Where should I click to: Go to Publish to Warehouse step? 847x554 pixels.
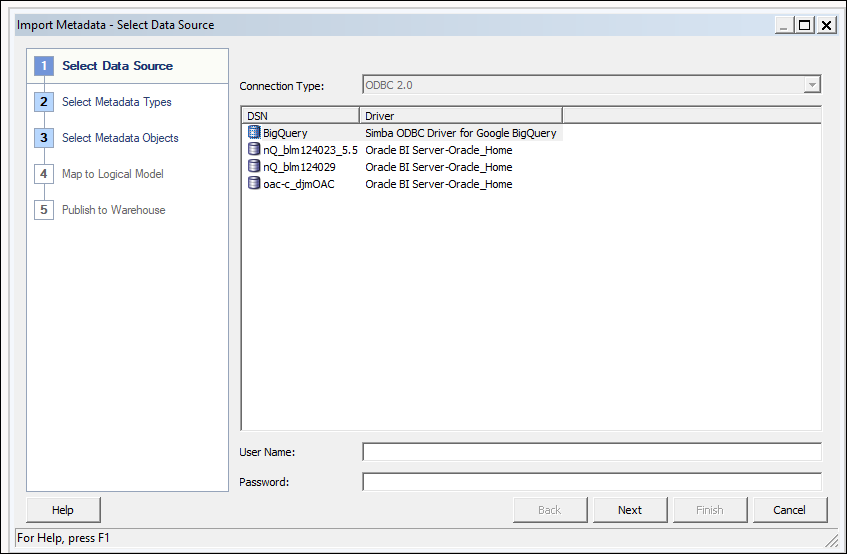tap(113, 210)
